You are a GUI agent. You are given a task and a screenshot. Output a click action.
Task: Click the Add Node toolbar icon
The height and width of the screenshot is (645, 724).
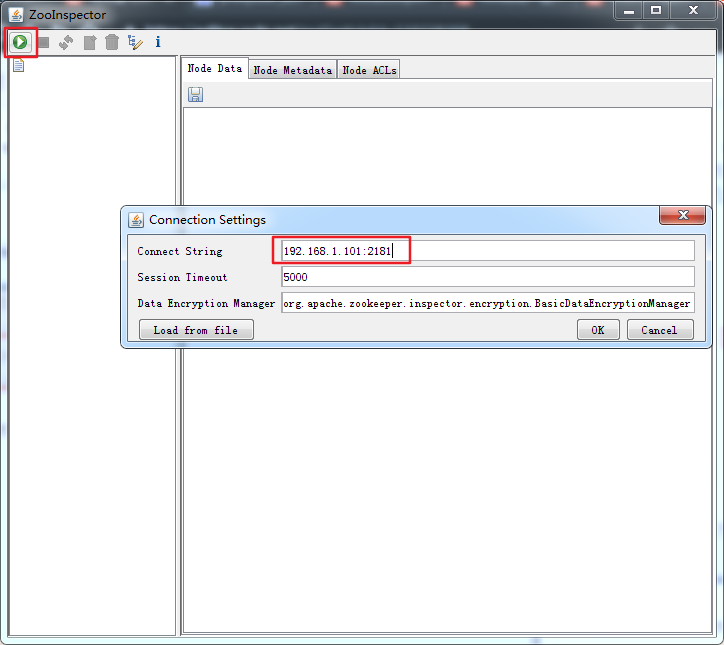click(90, 42)
